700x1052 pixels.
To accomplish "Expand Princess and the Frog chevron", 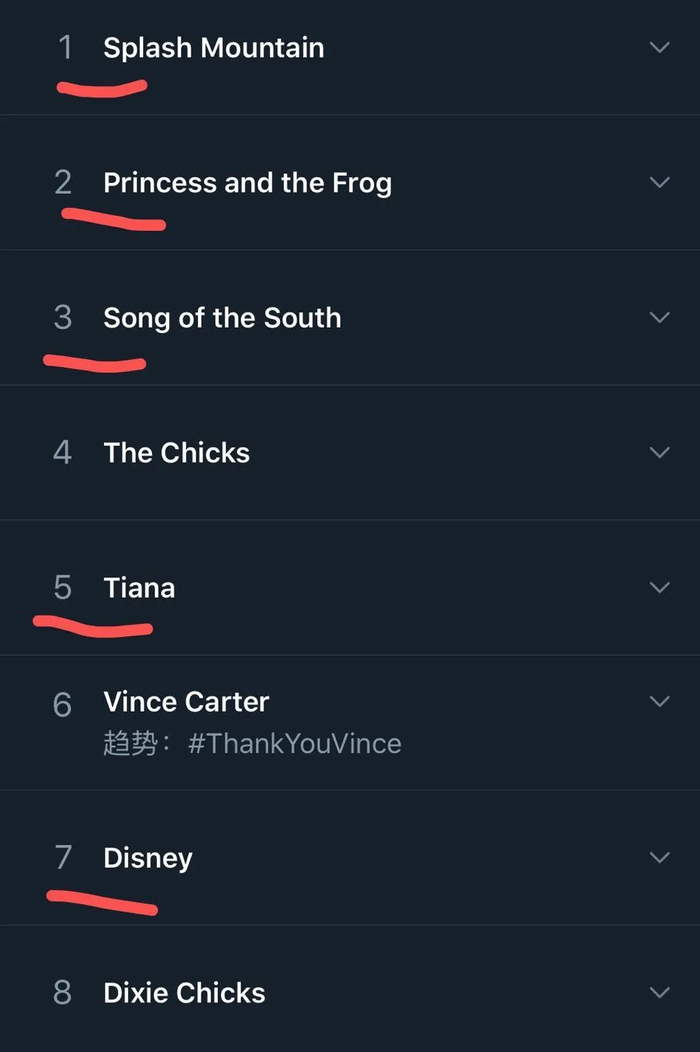I will [659, 182].
